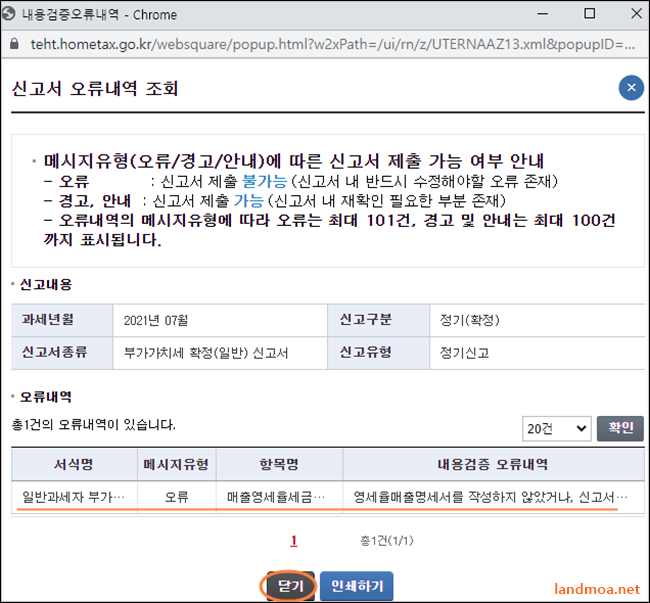Open the 20건 rows-per-page dropdown

tap(556, 429)
